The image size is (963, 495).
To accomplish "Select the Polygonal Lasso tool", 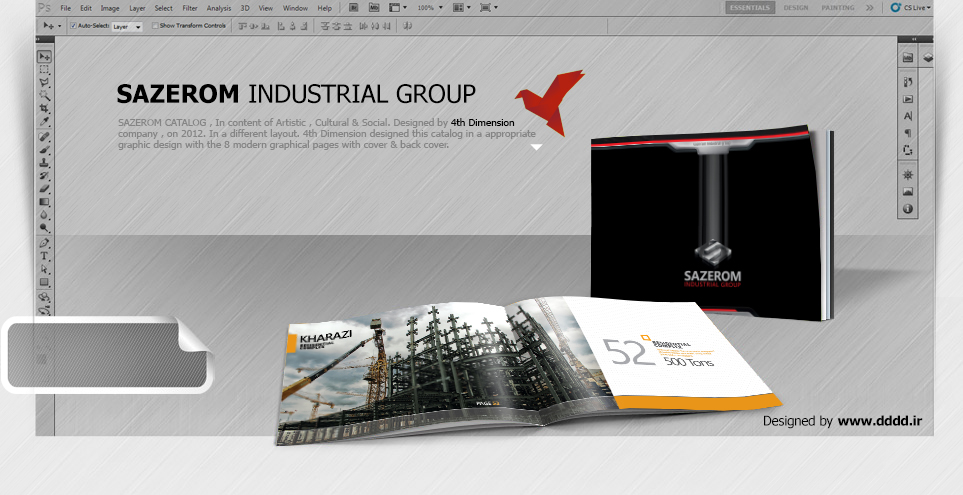I will pyautogui.click(x=44, y=82).
